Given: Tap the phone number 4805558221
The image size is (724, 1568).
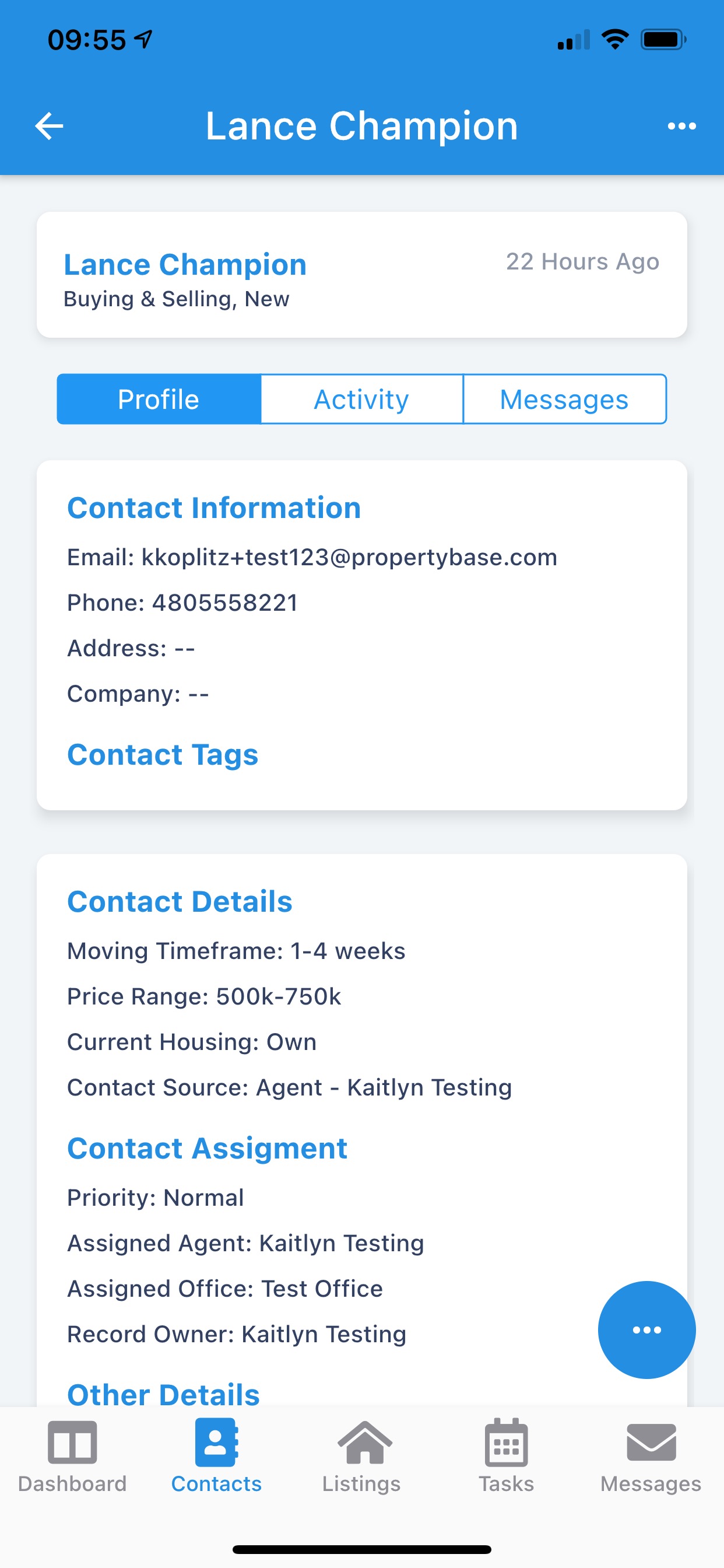Looking at the screenshot, I should [x=225, y=603].
